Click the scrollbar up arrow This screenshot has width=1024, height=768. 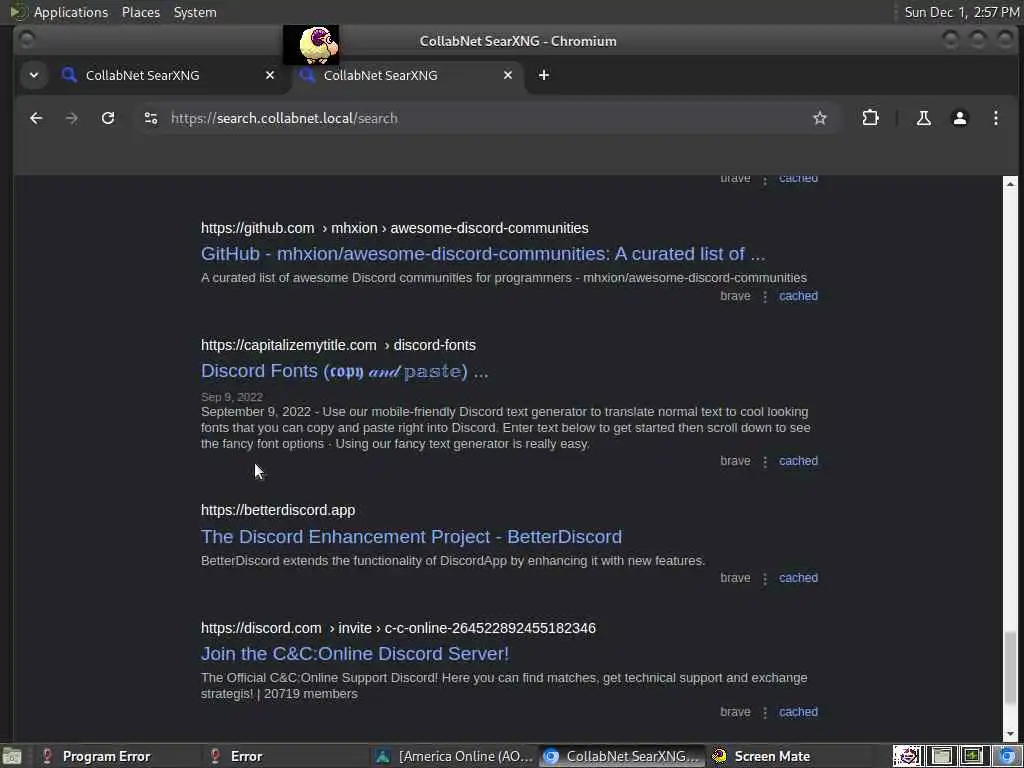pos(1010,184)
